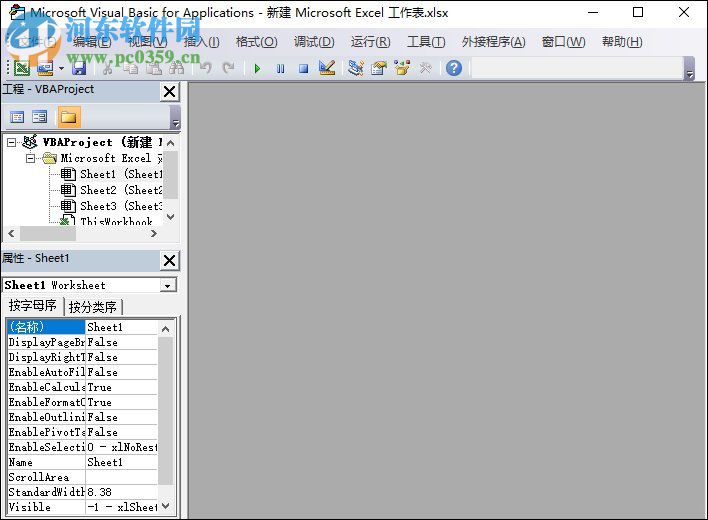Screen dimensions: 708x520
Task: Close the 属性 - Sheet1 properties panel
Action: 169,260
